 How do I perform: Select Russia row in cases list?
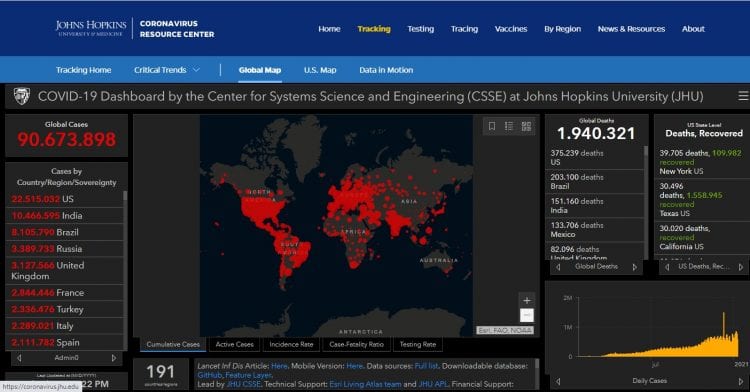coord(65,249)
